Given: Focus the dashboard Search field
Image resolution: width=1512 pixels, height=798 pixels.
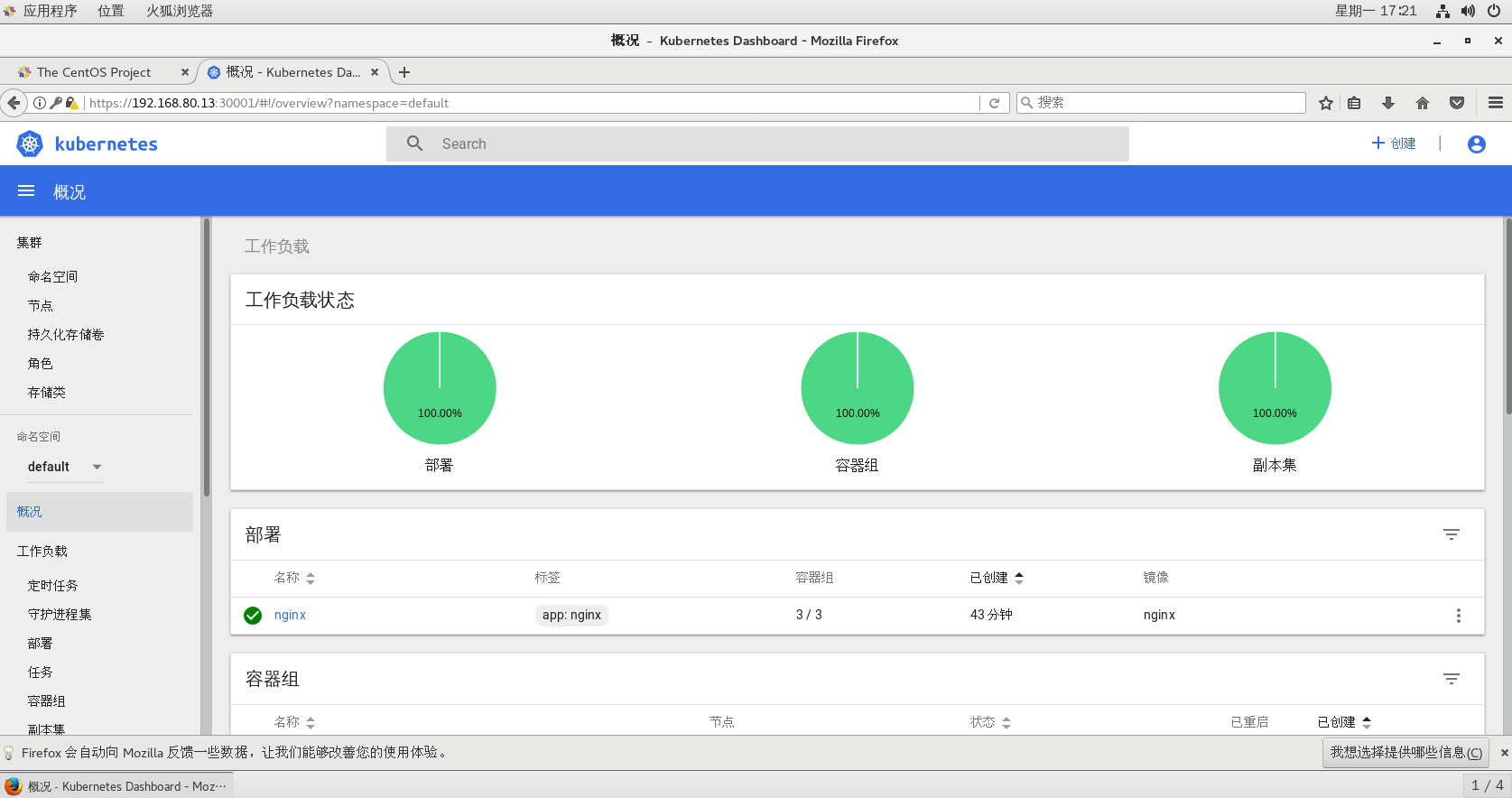Looking at the screenshot, I should point(757,144).
